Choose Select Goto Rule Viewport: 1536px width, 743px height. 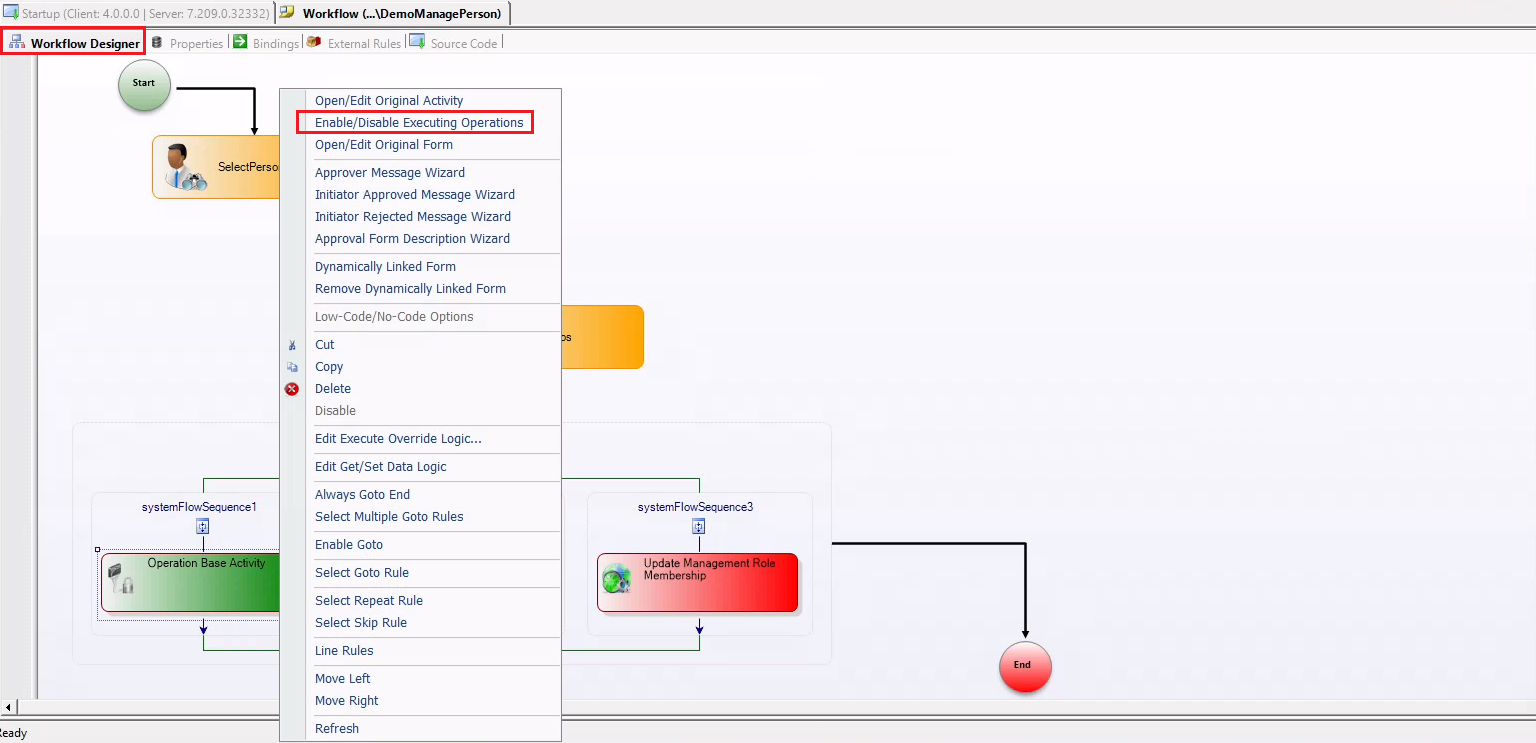point(362,573)
